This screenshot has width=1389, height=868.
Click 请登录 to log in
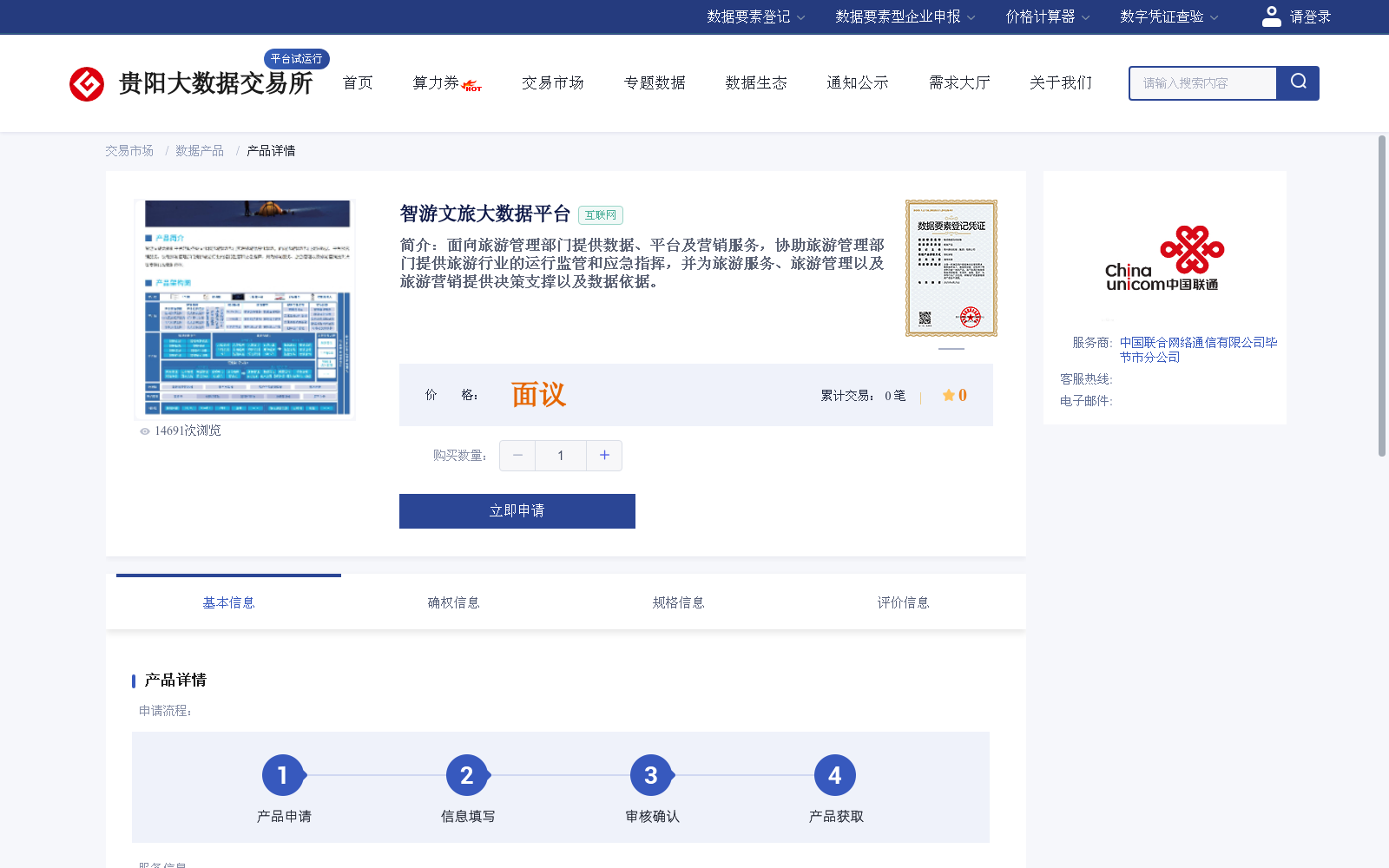(1310, 16)
